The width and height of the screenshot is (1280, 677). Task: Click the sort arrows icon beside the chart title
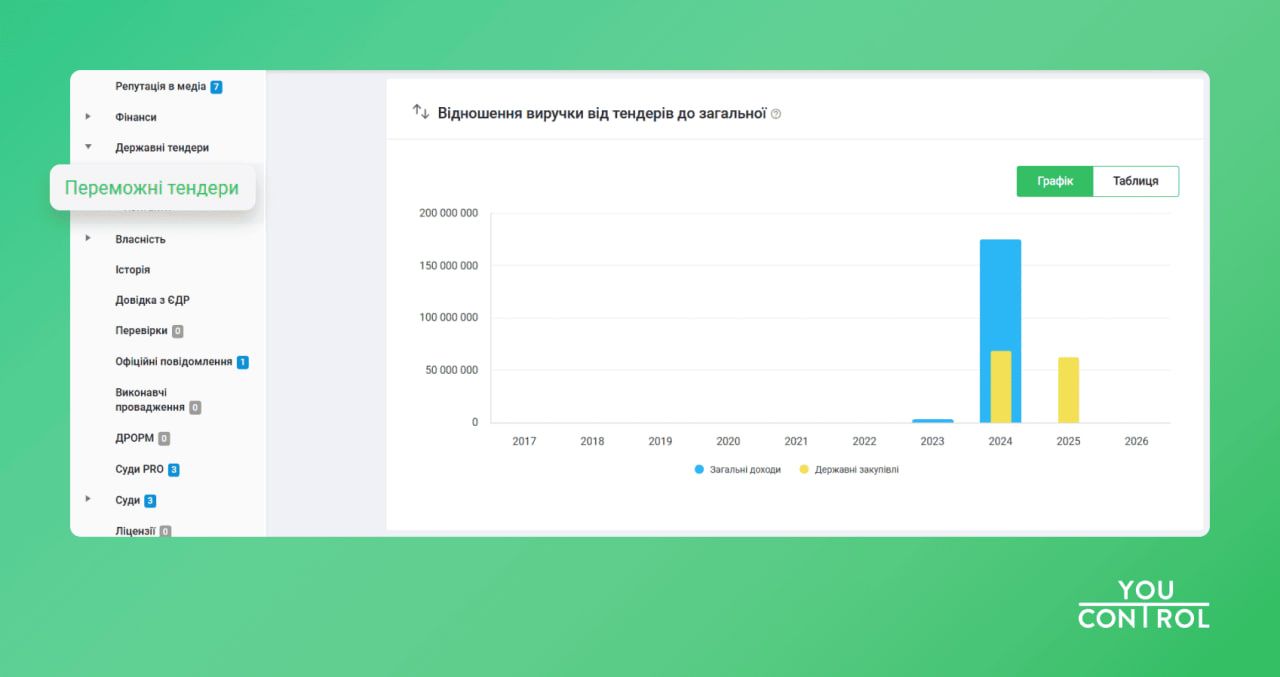(421, 112)
